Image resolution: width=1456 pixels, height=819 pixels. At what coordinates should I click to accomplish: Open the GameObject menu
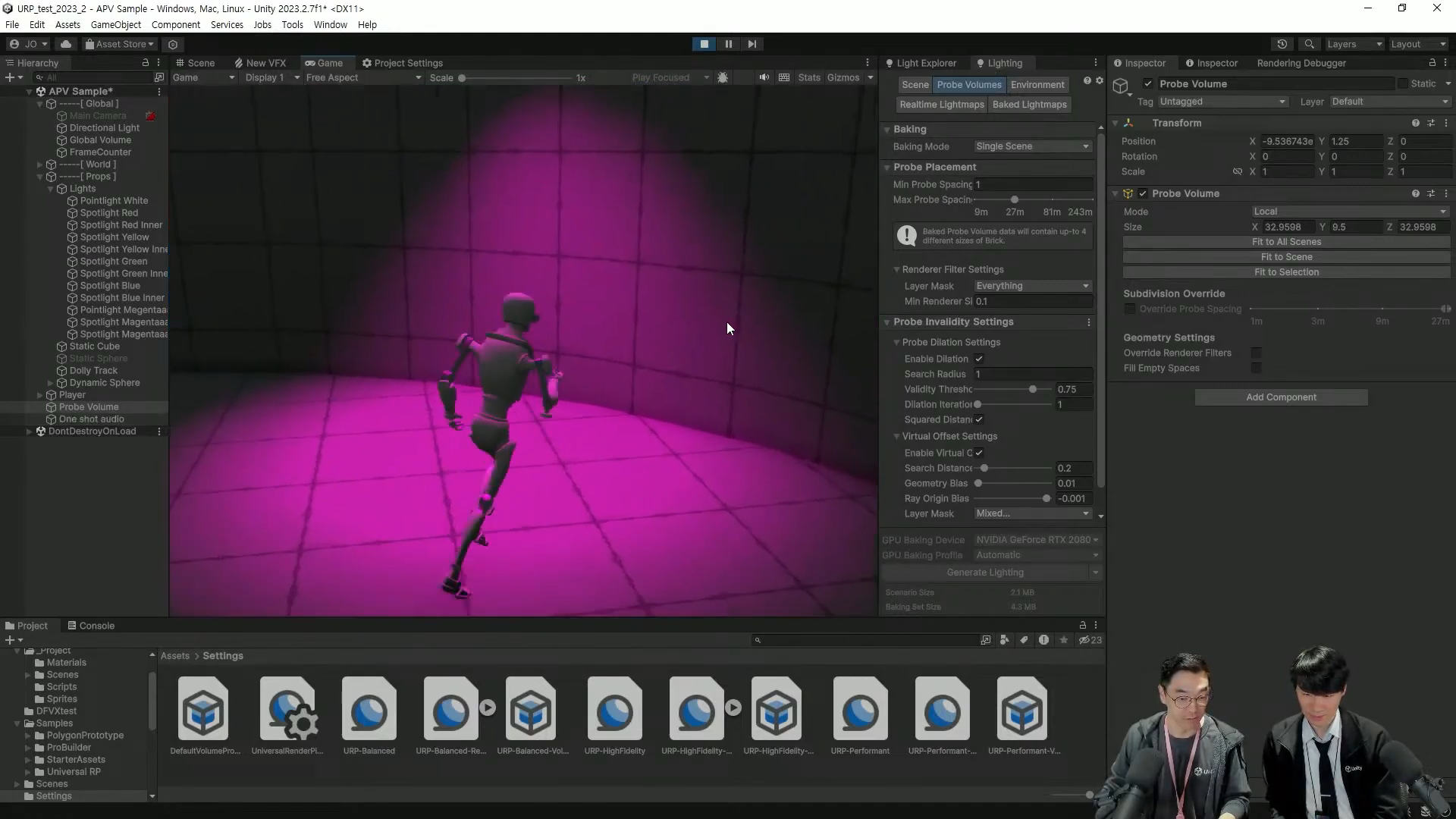click(115, 24)
